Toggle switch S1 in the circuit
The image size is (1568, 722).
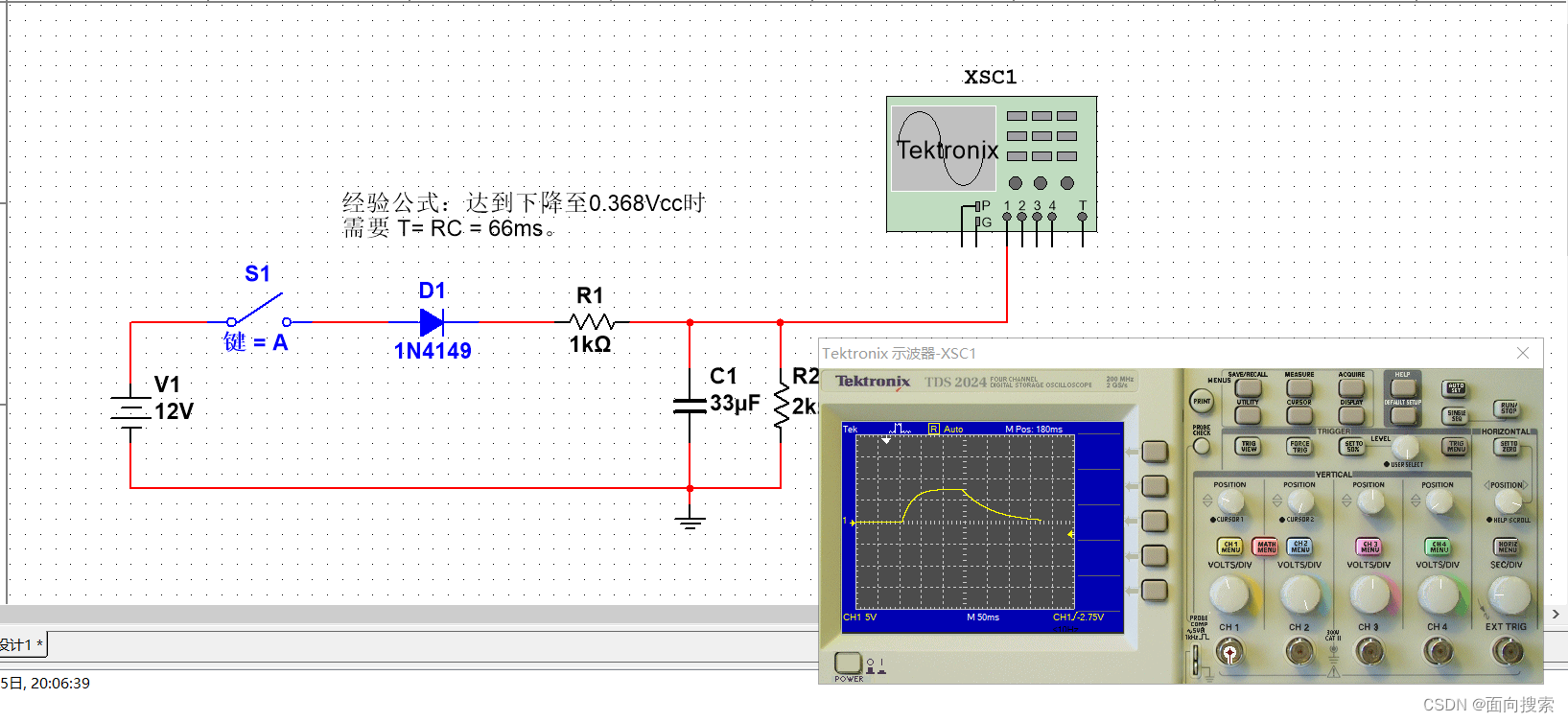(259, 312)
